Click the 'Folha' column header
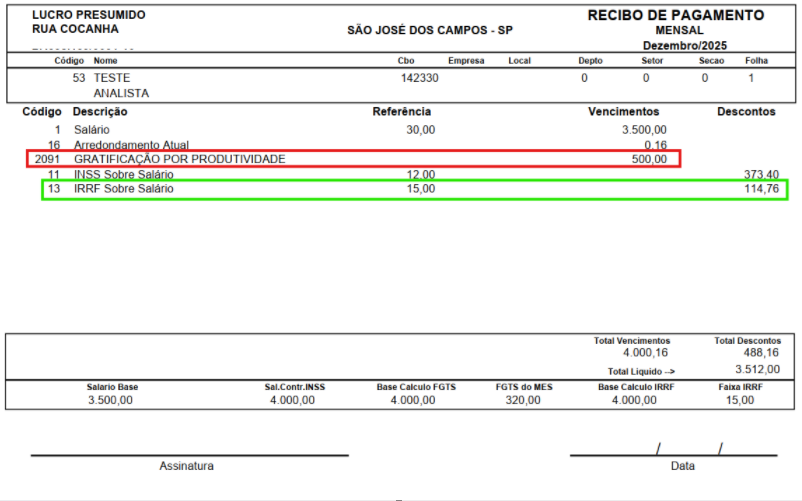Screen dimensions: 802x501 pyautogui.click(x=756, y=60)
